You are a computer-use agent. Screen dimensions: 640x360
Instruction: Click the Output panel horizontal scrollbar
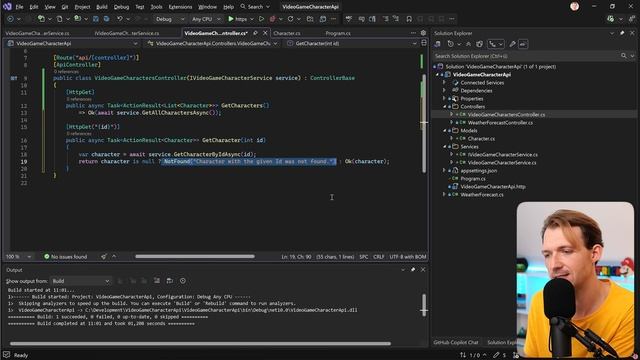point(200,343)
